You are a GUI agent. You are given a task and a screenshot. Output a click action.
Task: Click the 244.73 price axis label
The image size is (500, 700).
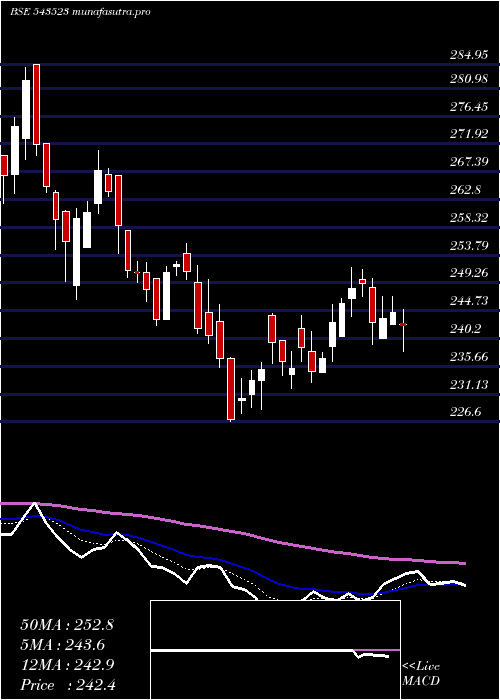point(468,301)
